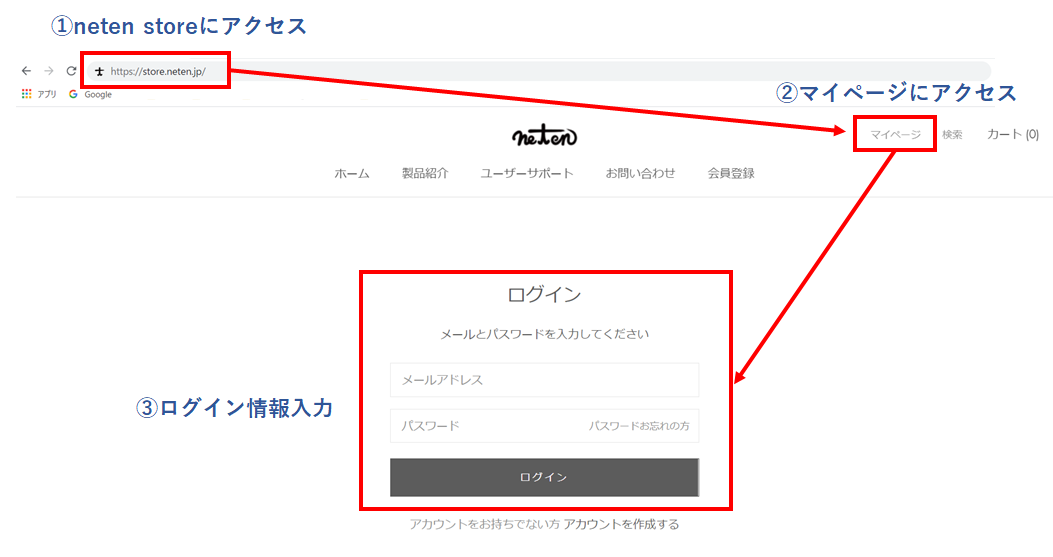Open 製品紹介 menu item

point(425,173)
